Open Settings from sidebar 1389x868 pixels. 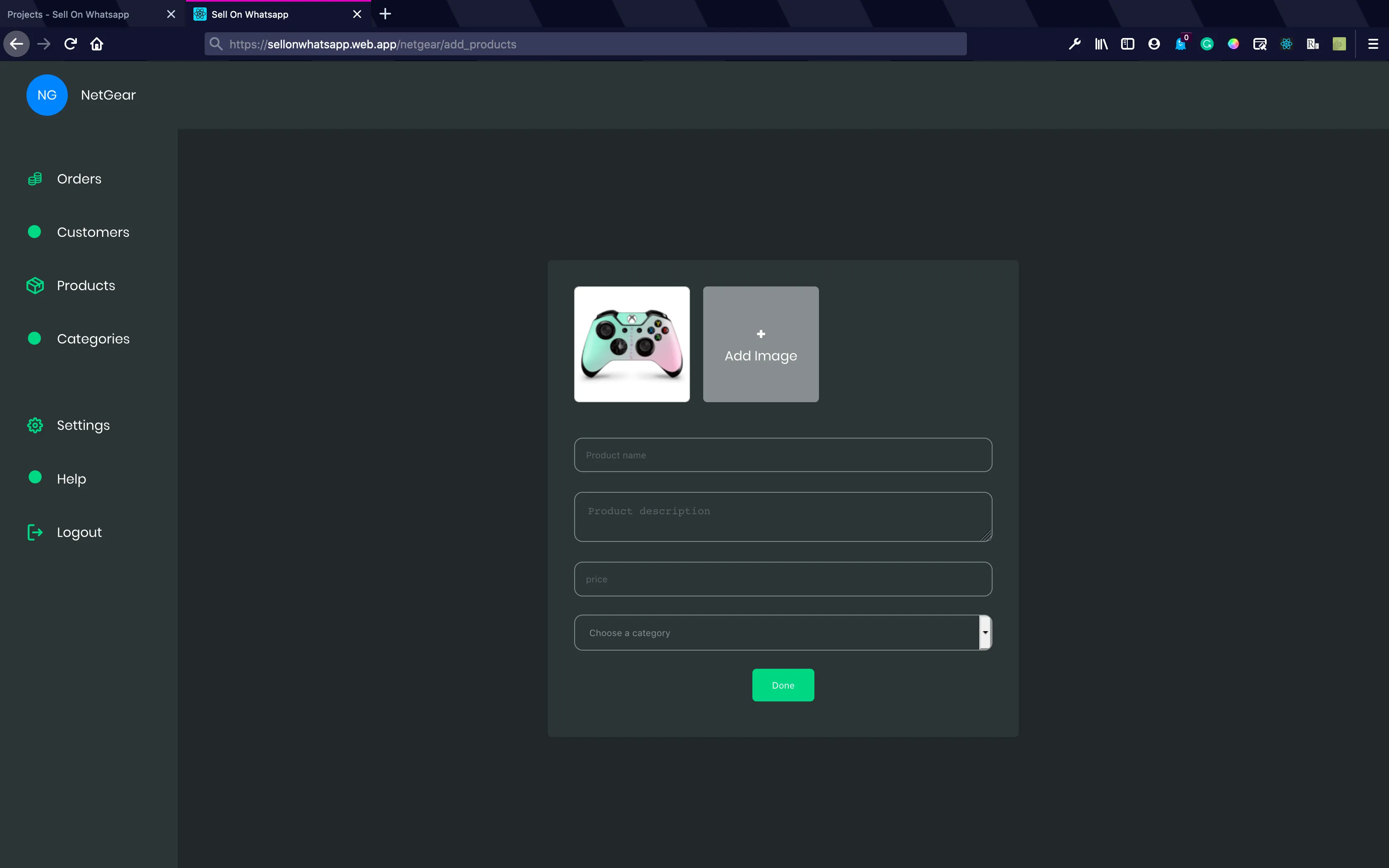[x=83, y=425]
